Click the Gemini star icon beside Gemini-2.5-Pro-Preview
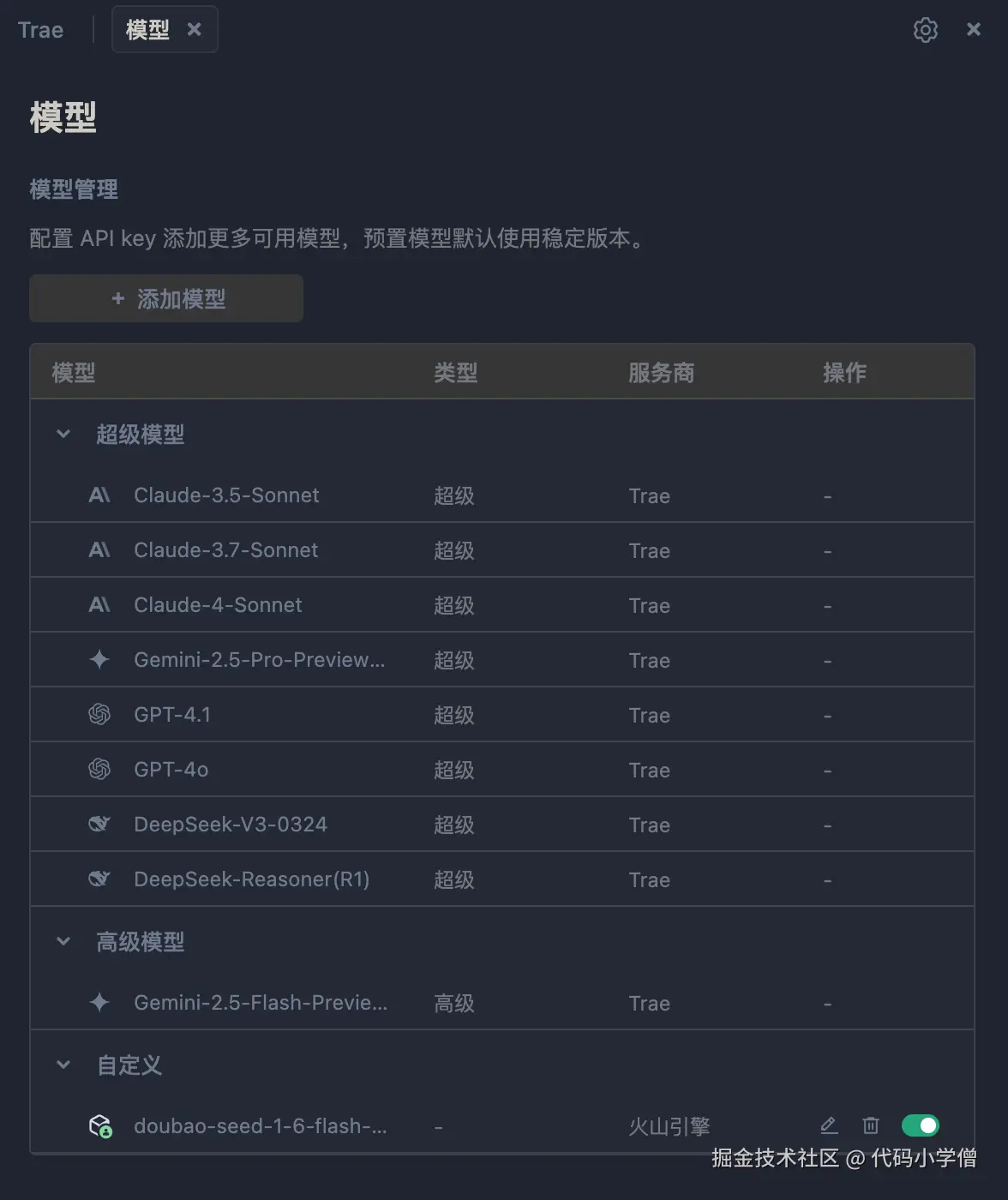 pos(99,660)
